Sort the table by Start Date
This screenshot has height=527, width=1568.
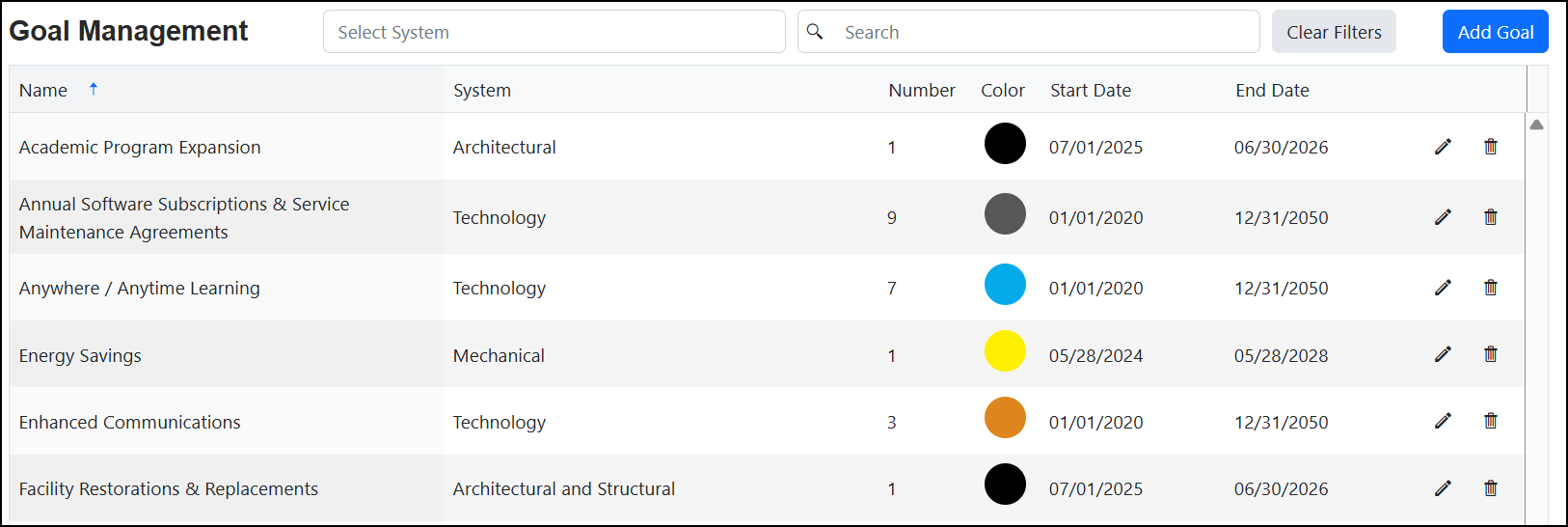coord(1091,90)
